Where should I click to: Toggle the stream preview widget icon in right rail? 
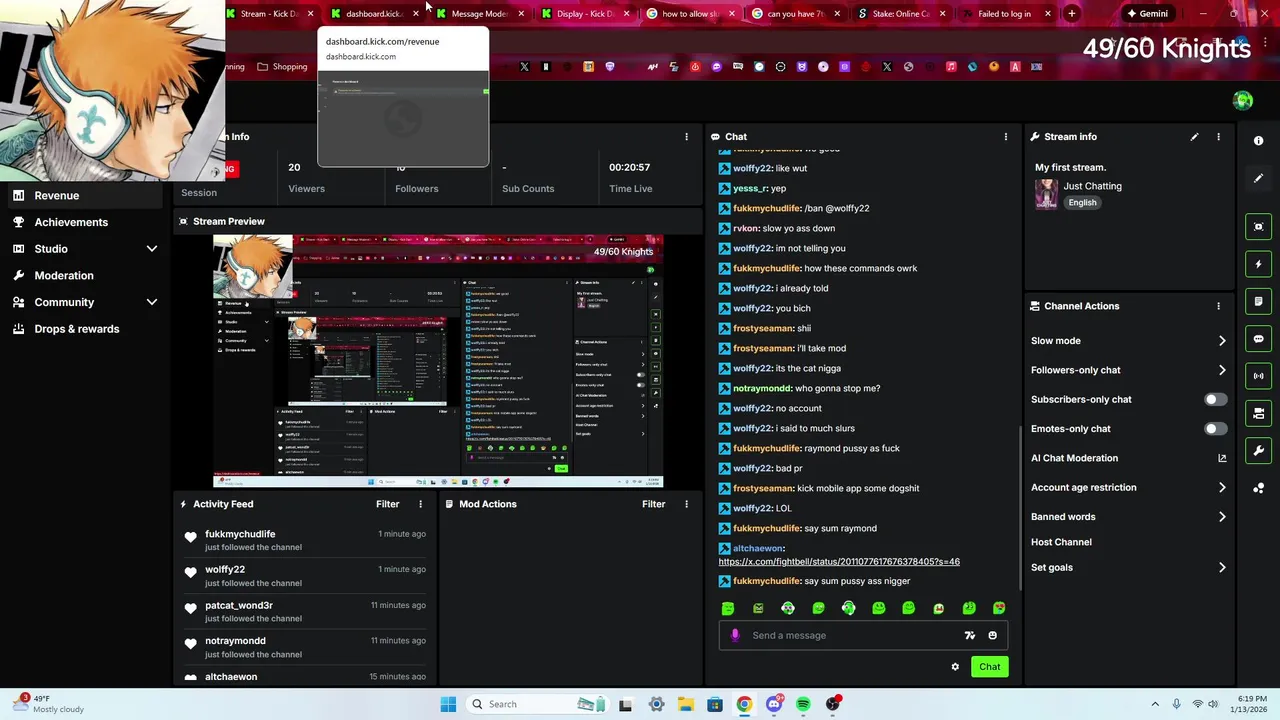(1258, 227)
